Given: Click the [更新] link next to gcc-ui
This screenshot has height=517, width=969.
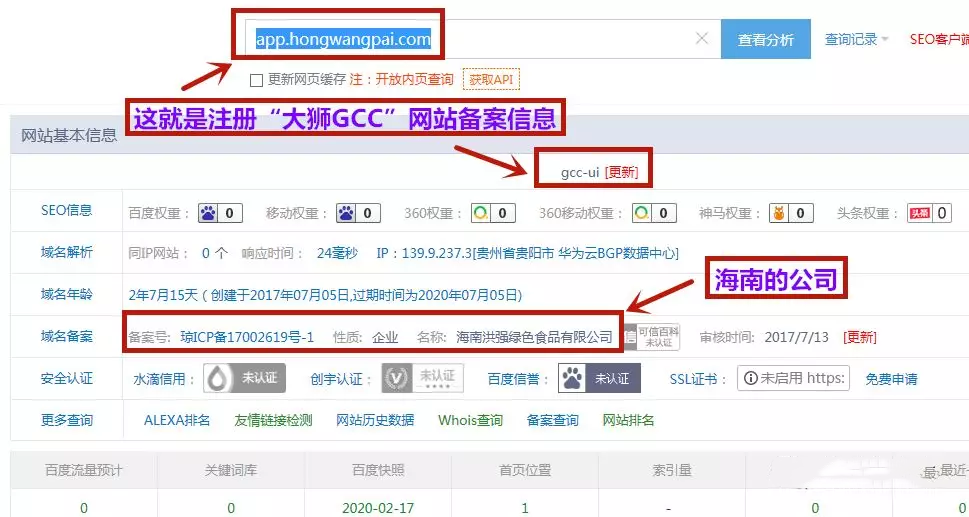Looking at the screenshot, I should 622,172.
